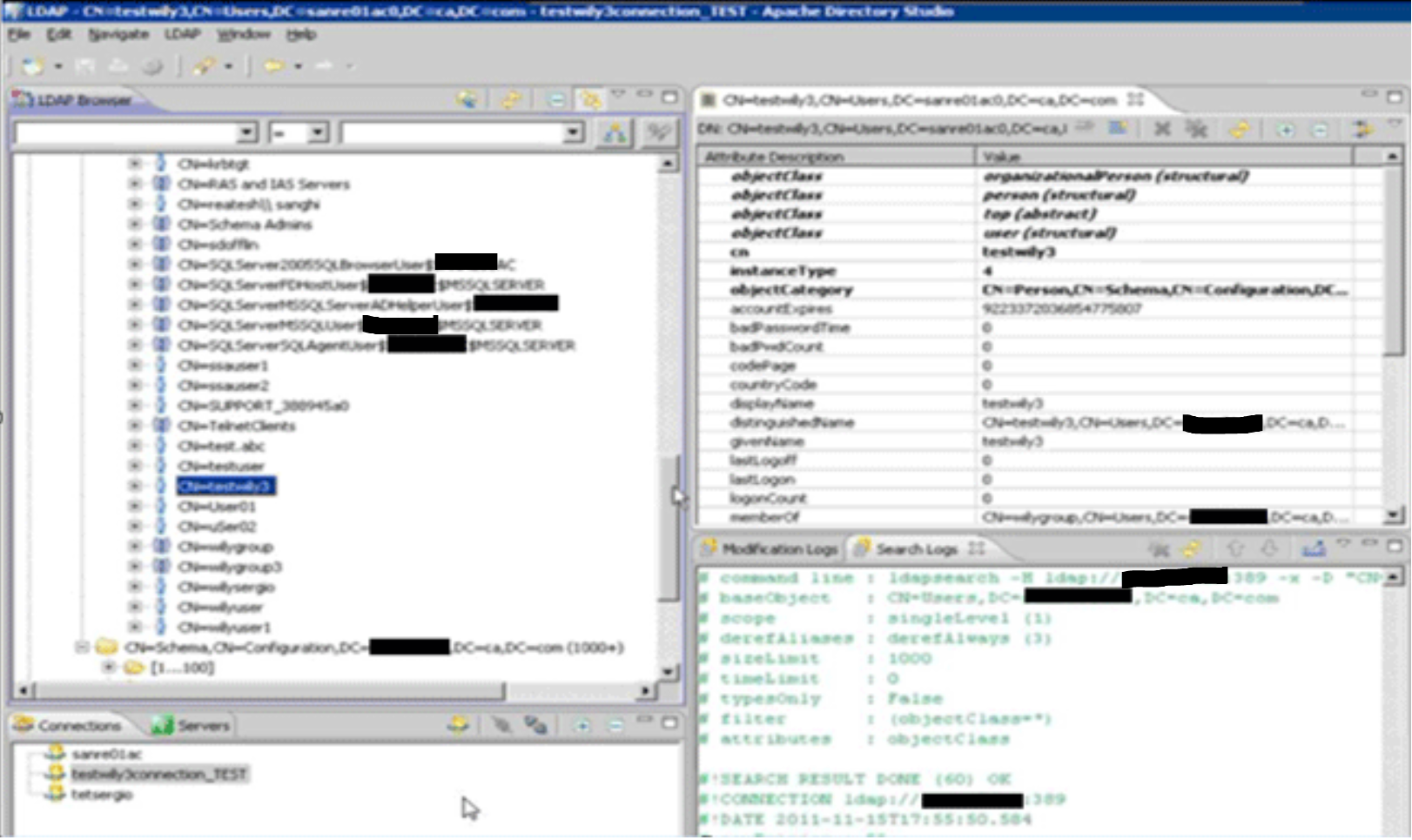Select the CN=RAS and IAS Servers entry
1412x840 pixels.
[x=263, y=184]
